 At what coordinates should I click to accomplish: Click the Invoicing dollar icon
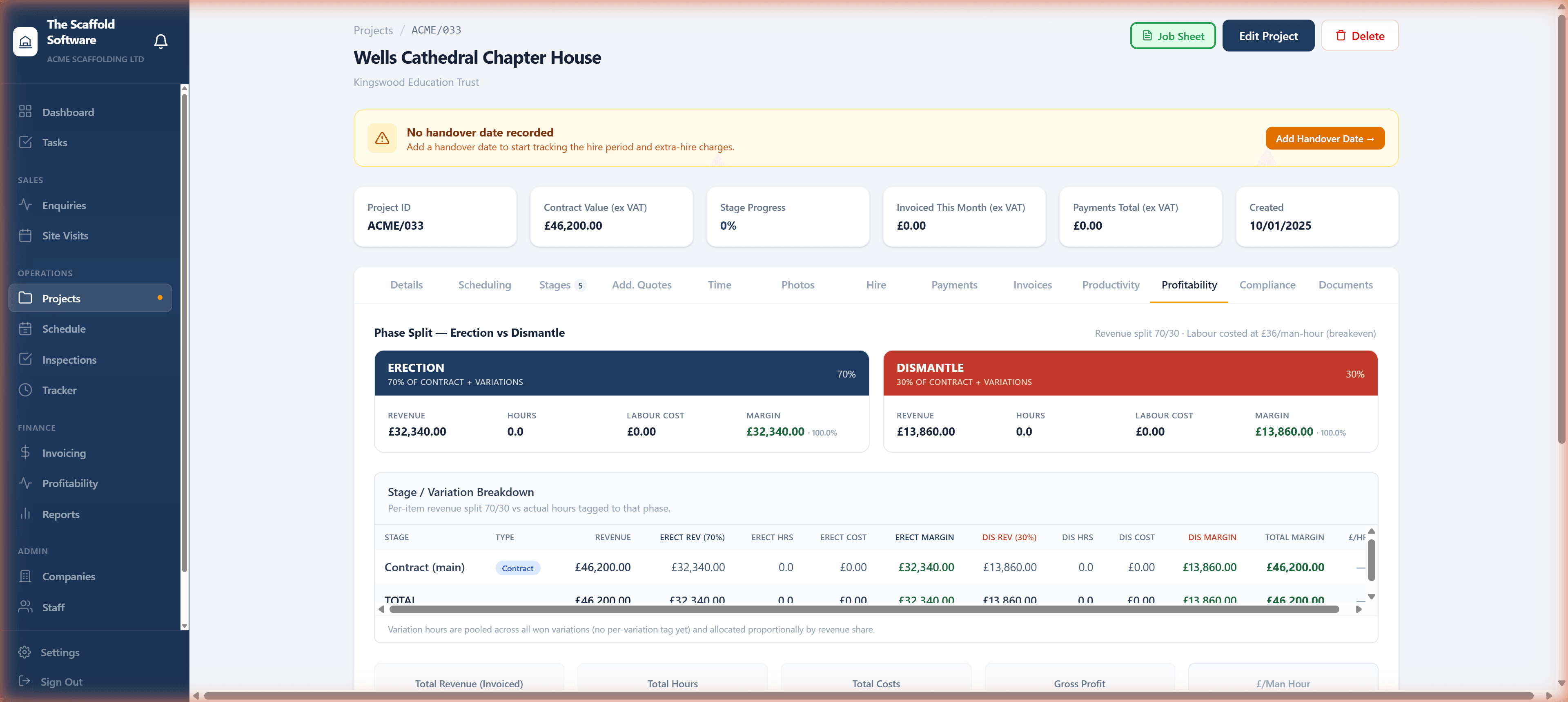click(x=25, y=452)
